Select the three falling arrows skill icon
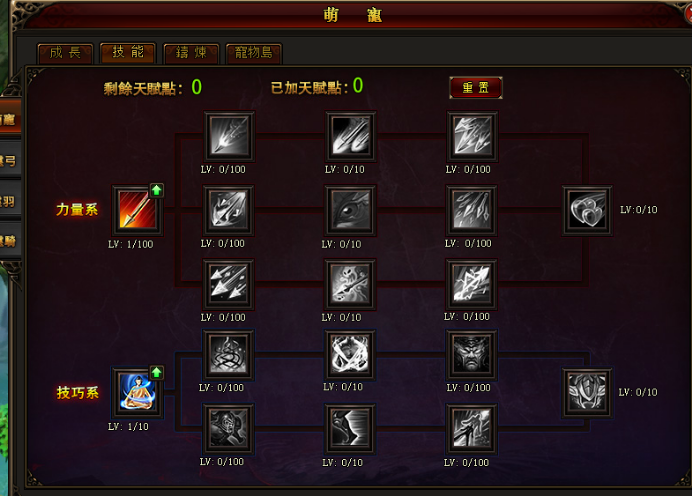Viewport: 692px width, 497px height. (x=228, y=284)
